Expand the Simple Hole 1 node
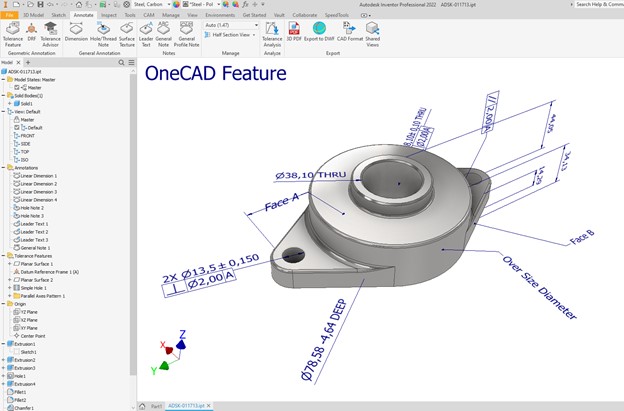 point(10,288)
